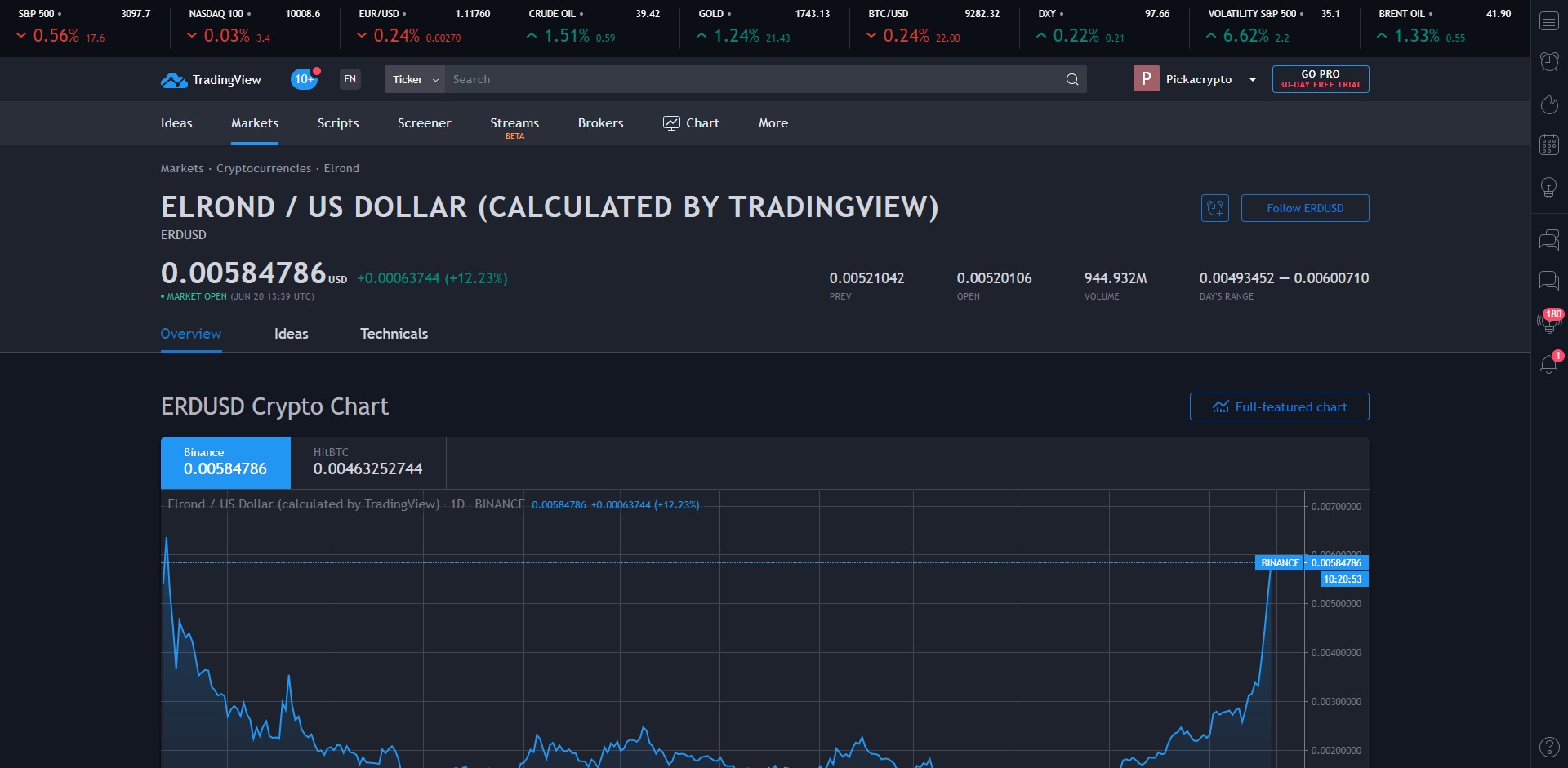This screenshot has height=768, width=1568.
Task: Open the alerts clock icon in right sidebar
Action: click(1549, 61)
